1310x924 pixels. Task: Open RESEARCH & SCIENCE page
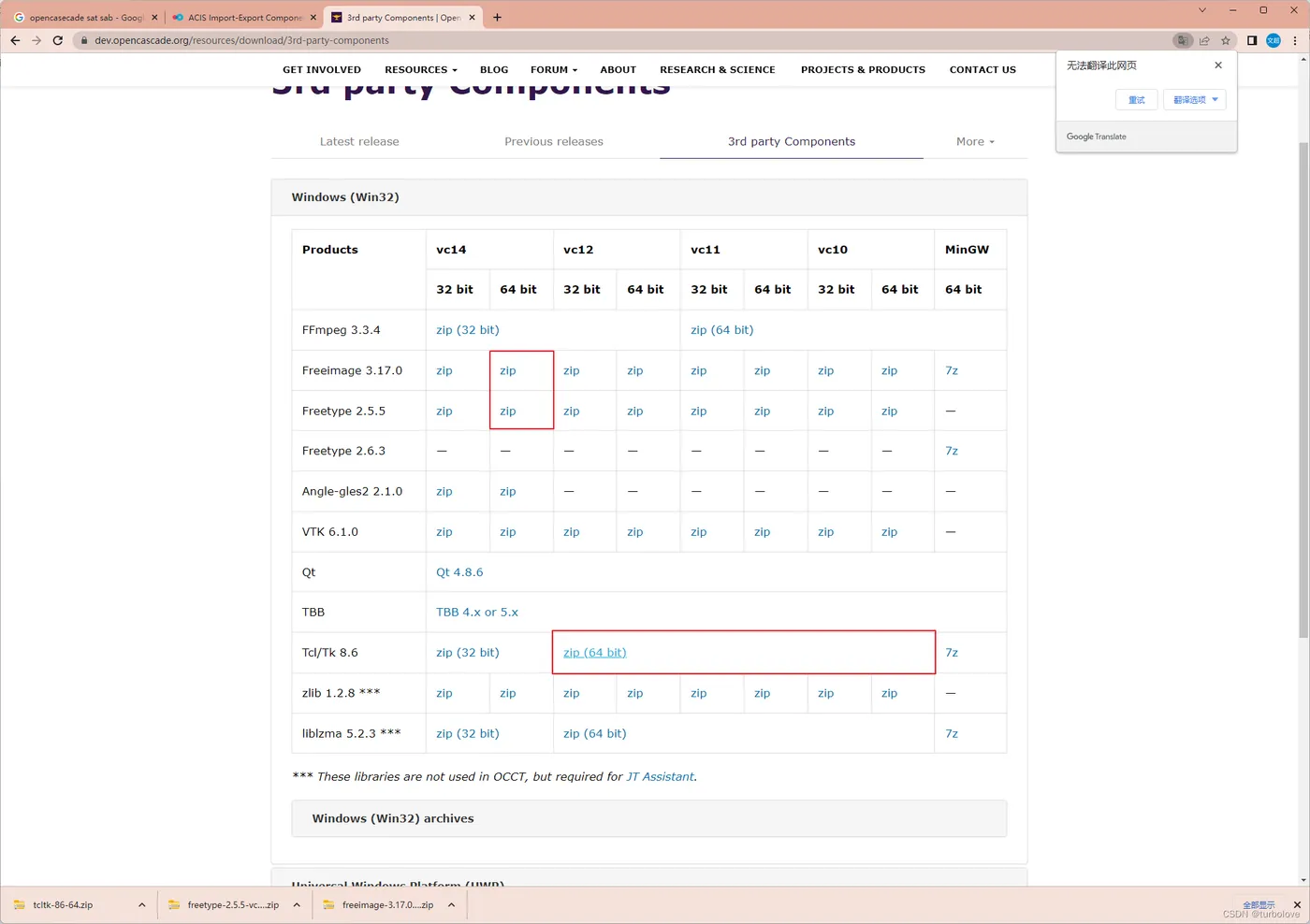click(x=718, y=70)
